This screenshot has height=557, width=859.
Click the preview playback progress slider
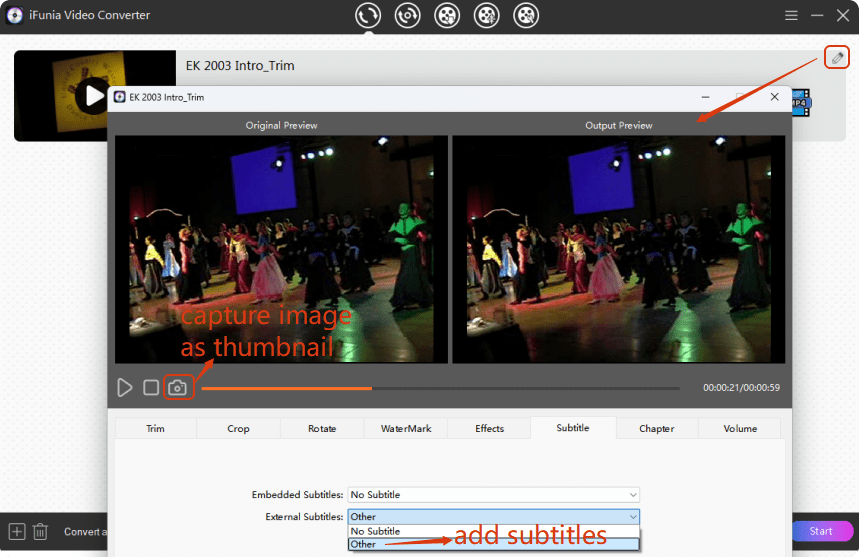tap(440, 388)
